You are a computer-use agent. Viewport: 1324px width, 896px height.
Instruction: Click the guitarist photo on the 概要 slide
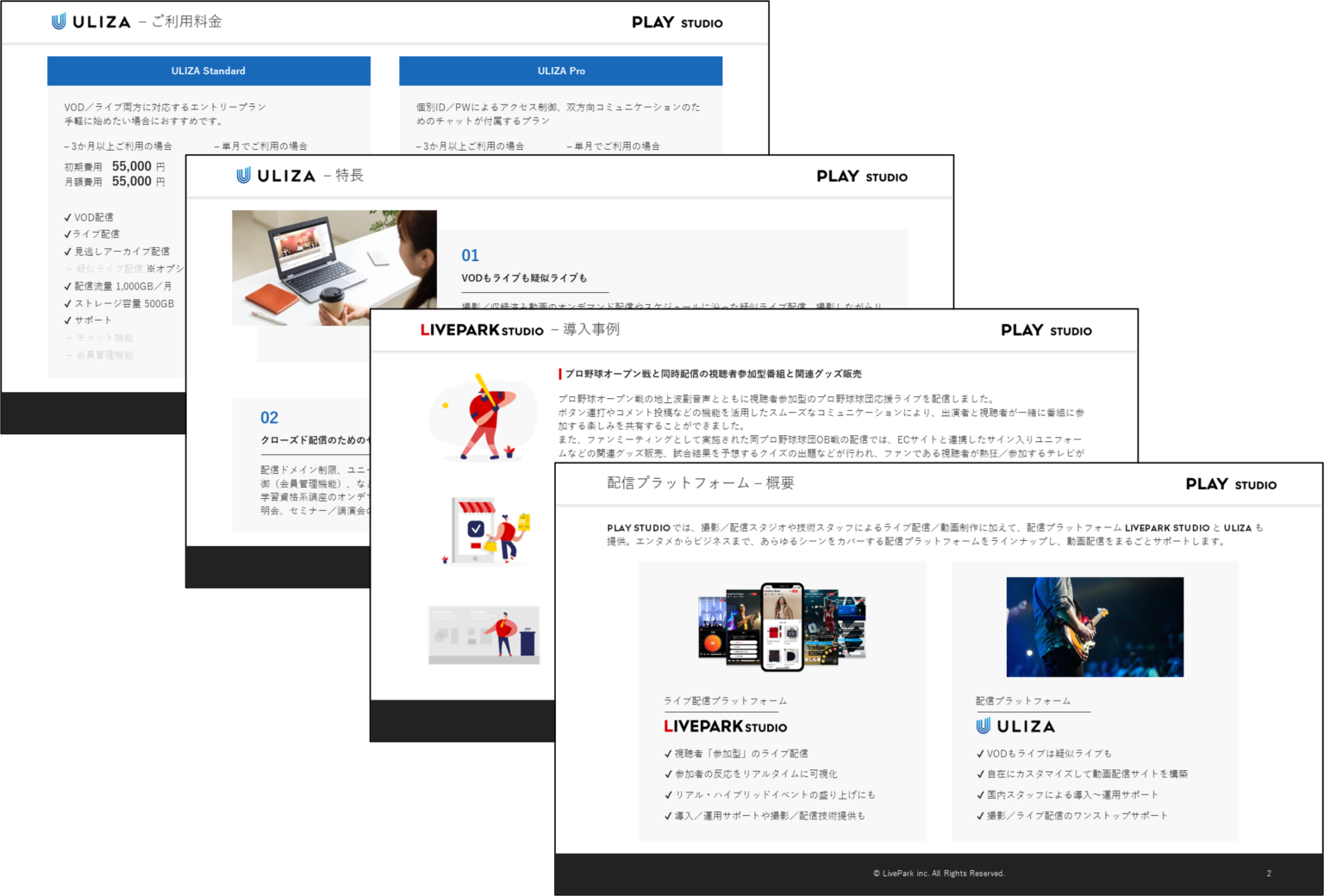pos(1094,626)
